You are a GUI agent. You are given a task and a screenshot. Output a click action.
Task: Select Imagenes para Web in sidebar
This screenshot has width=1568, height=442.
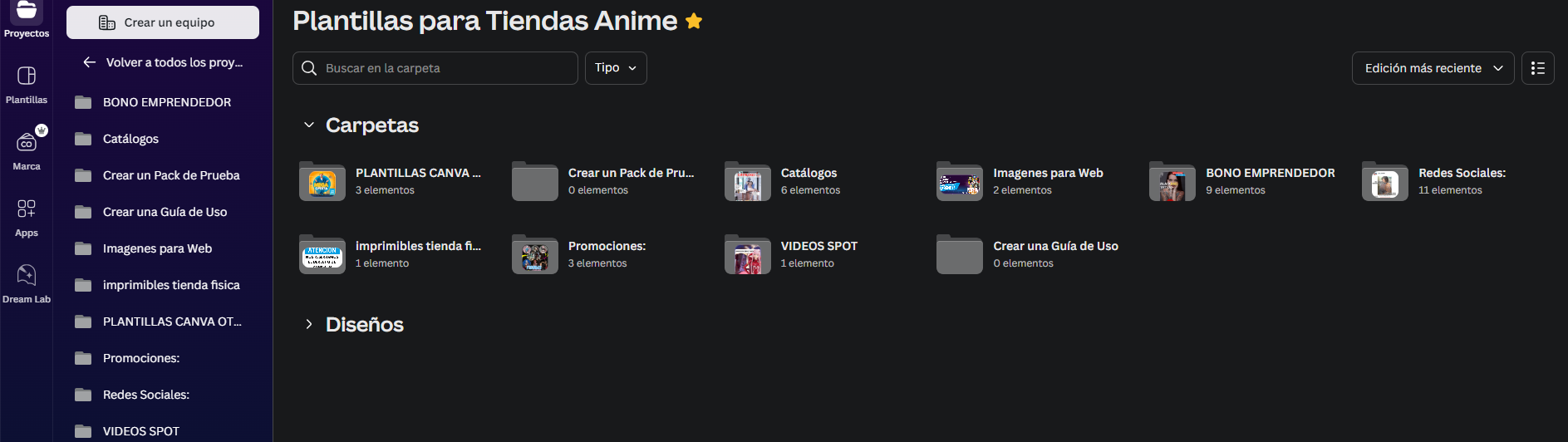(157, 248)
